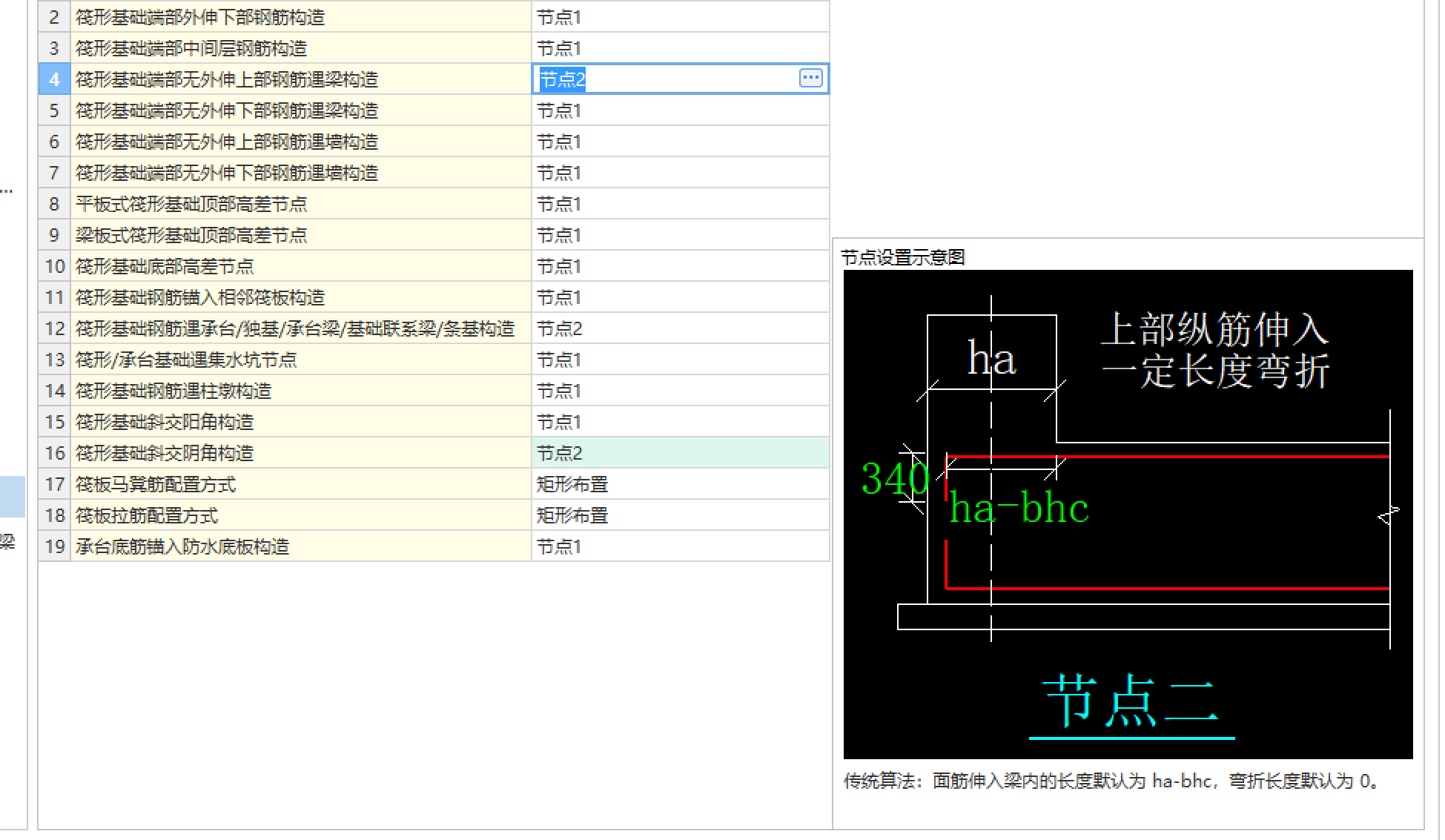Select row 18 筏板拉筋配置方式

[301, 515]
